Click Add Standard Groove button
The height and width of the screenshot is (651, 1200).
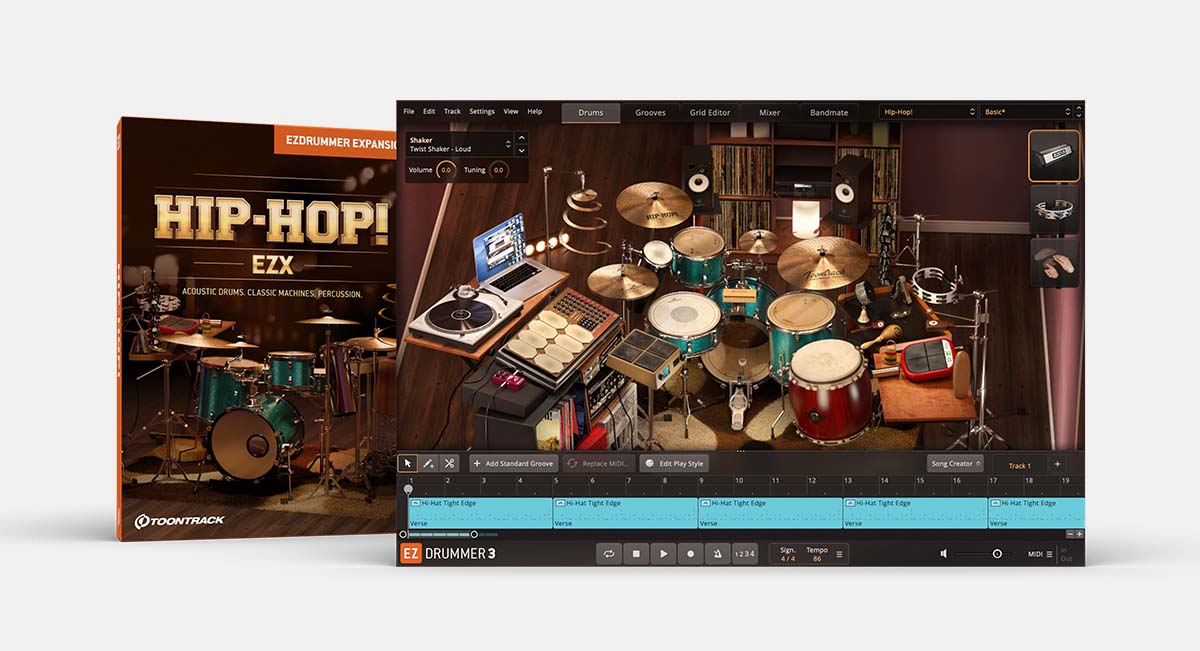(514, 464)
